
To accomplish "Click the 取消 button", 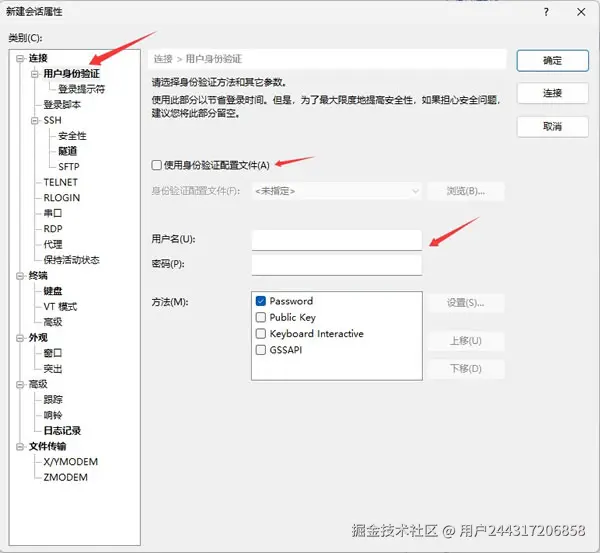I will (x=553, y=126).
